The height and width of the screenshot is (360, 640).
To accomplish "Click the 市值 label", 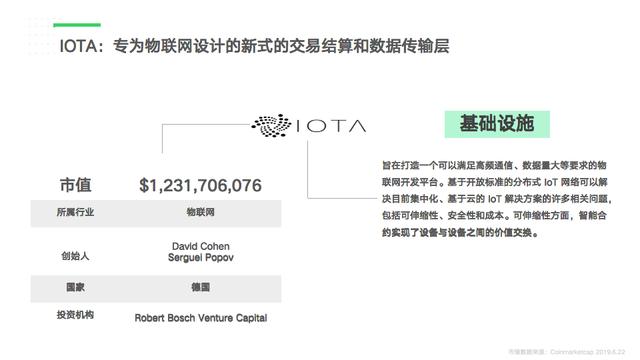I will 76,185.
